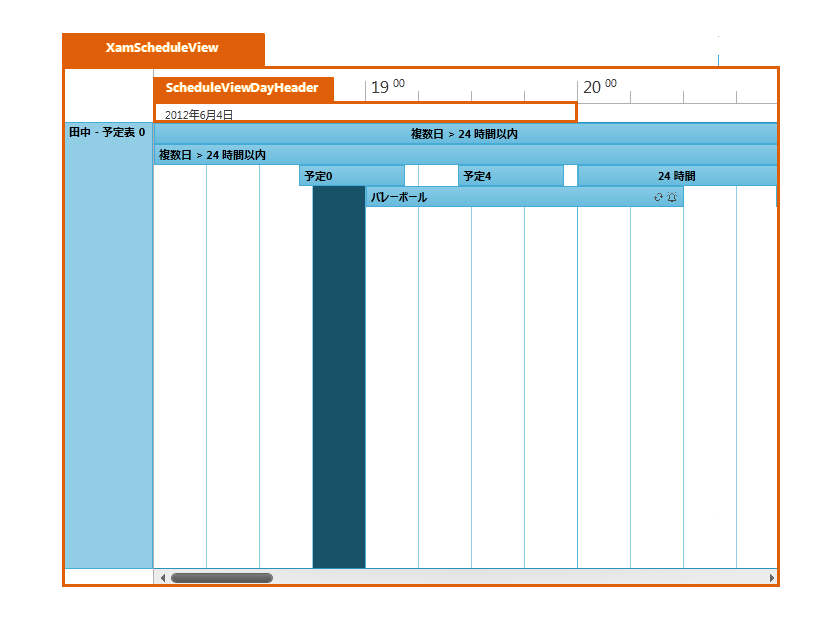
Task: Click the 2012年6月4日 day header
Action: 365,113
